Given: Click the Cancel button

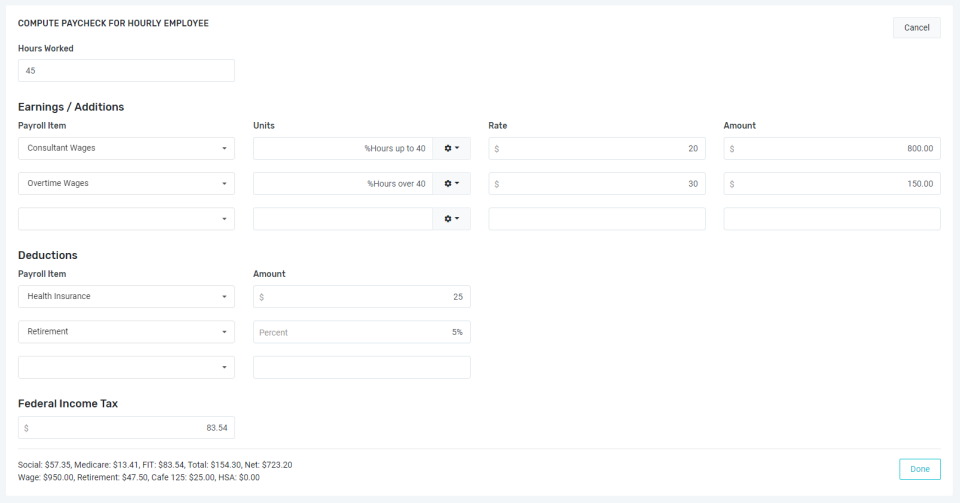Looking at the screenshot, I should [916, 27].
